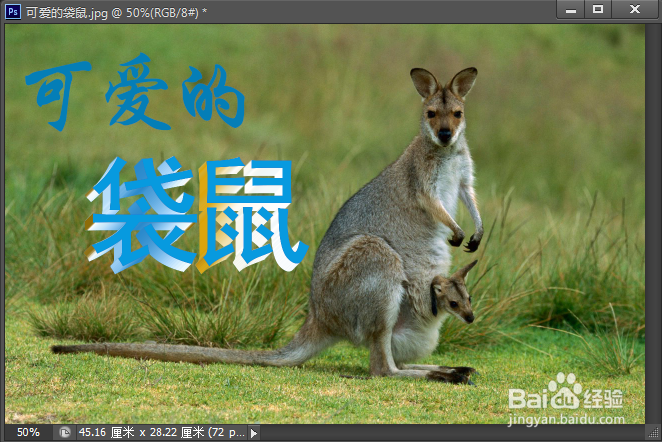Minimize the 可爱的袋鼠.jpg document window
The height and width of the screenshot is (442, 662).
[571, 10]
